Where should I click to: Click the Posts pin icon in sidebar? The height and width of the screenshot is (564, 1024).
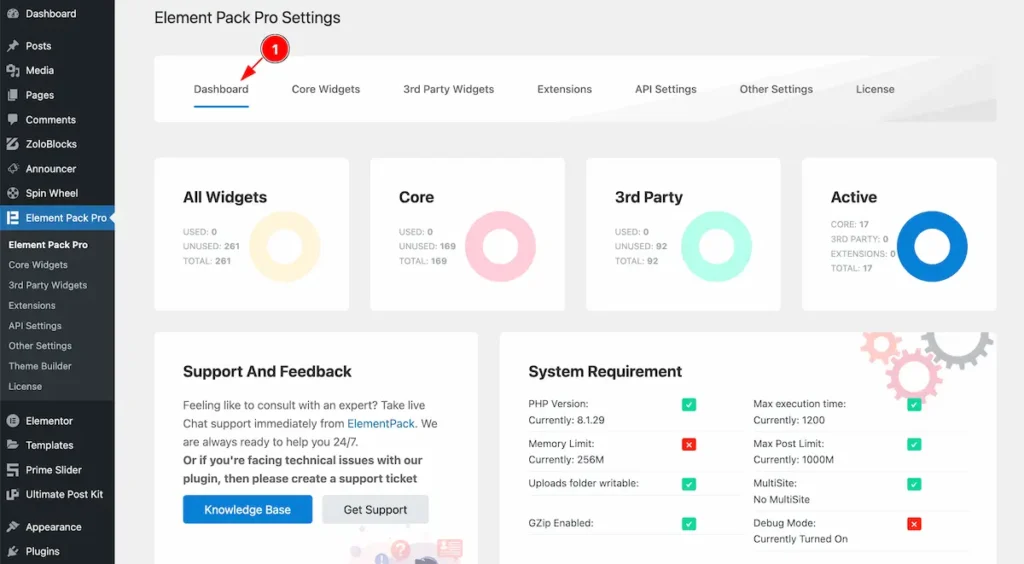13,46
